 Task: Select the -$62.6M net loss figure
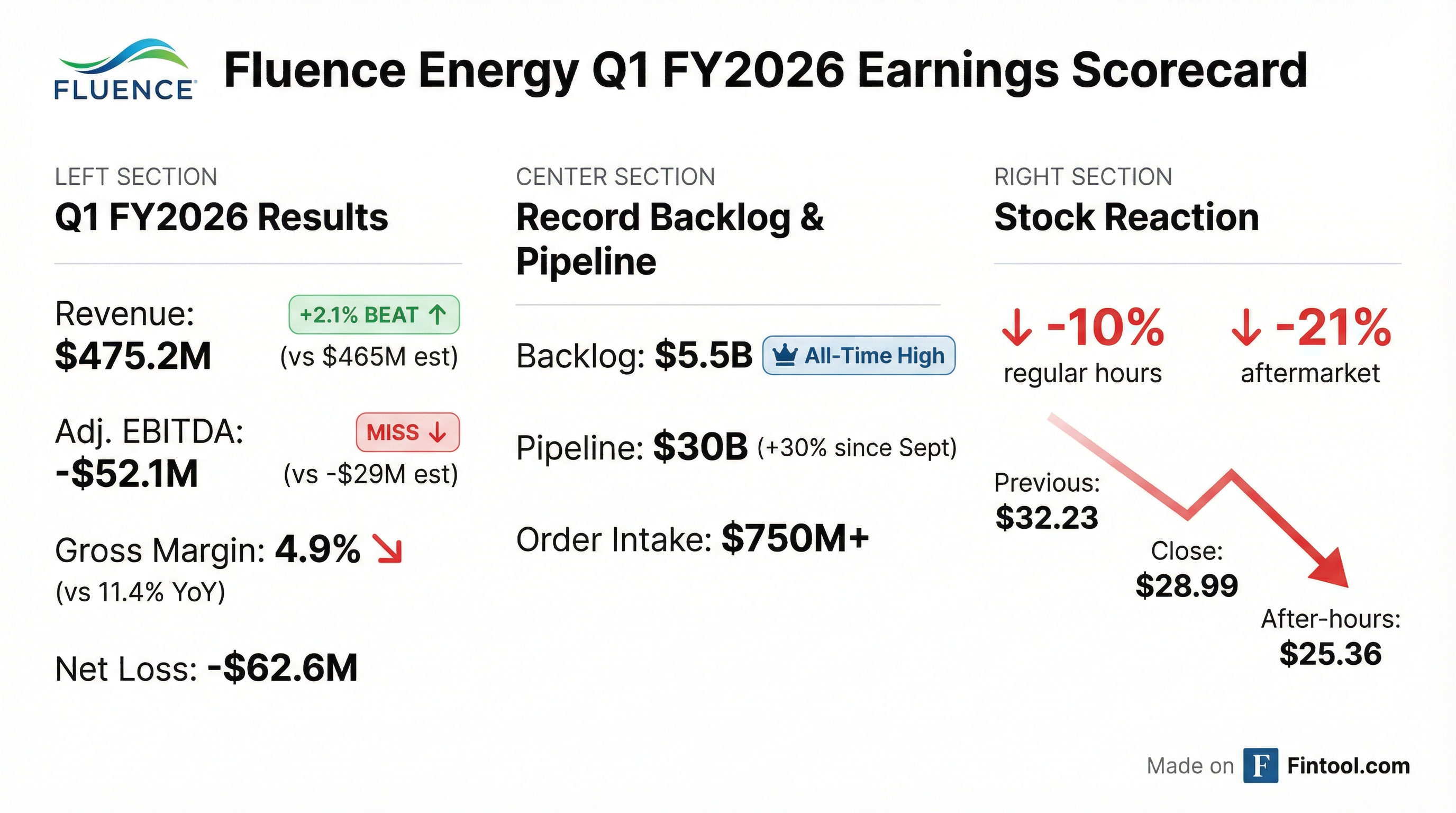tap(283, 669)
